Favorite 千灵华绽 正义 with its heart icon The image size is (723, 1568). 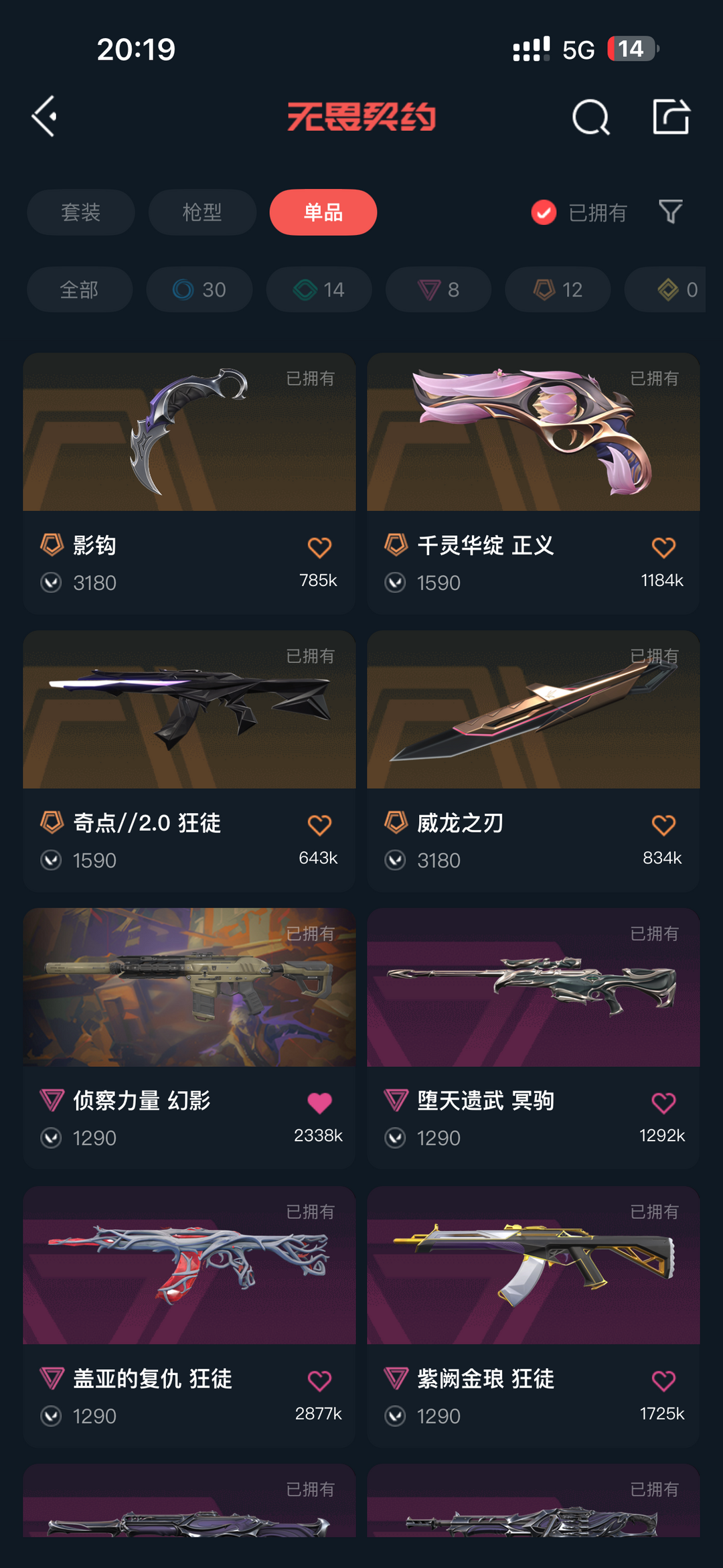pyautogui.click(x=663, y=548)
